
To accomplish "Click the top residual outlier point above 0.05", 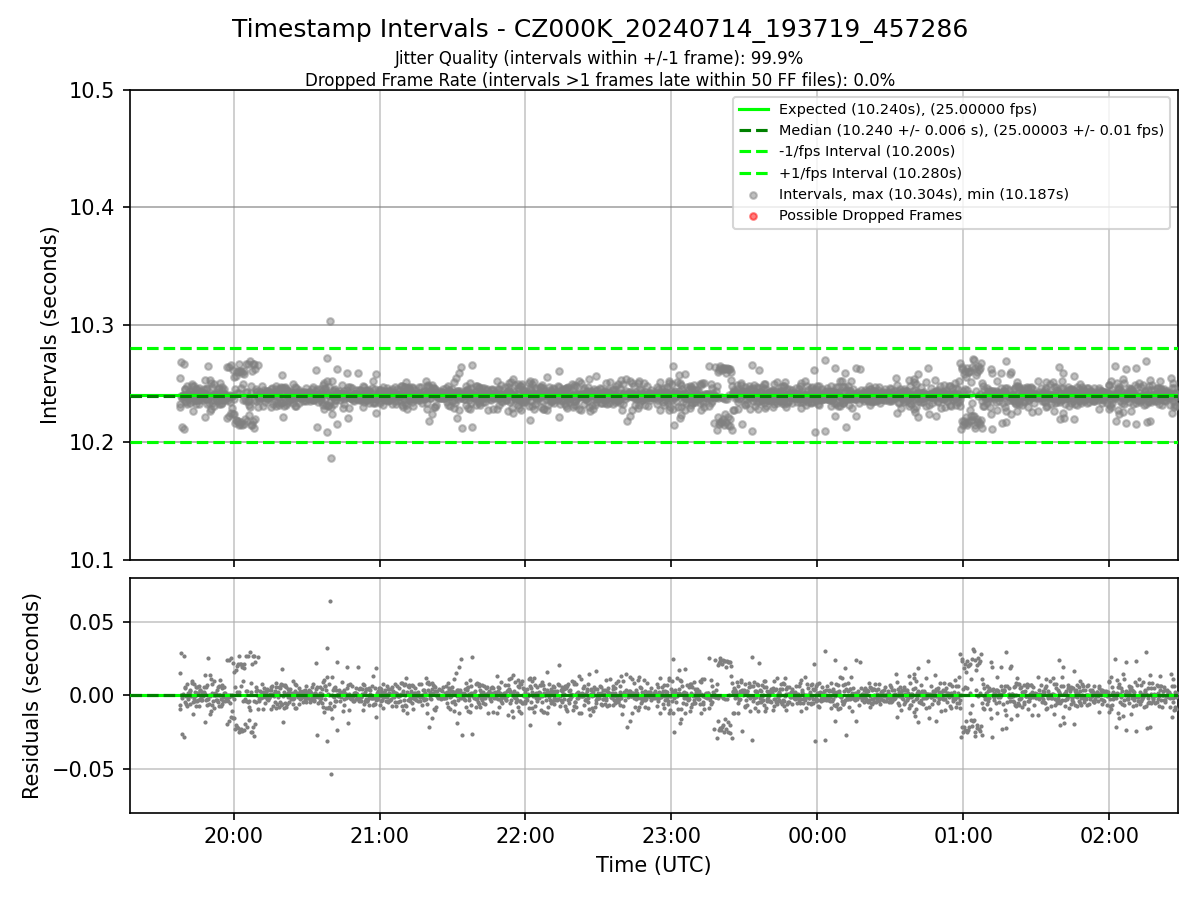I will pyautogui.click(x=330, y=601).
